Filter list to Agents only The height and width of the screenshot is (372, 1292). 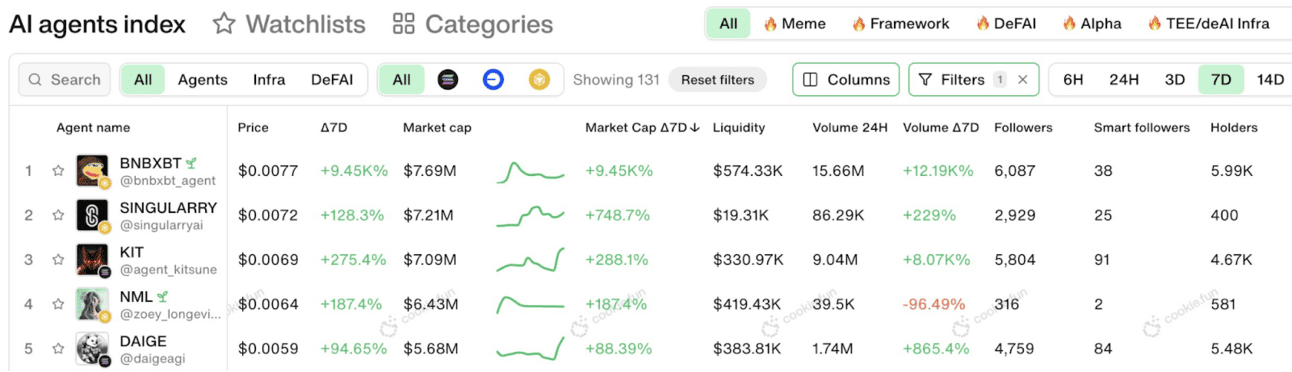202,80
